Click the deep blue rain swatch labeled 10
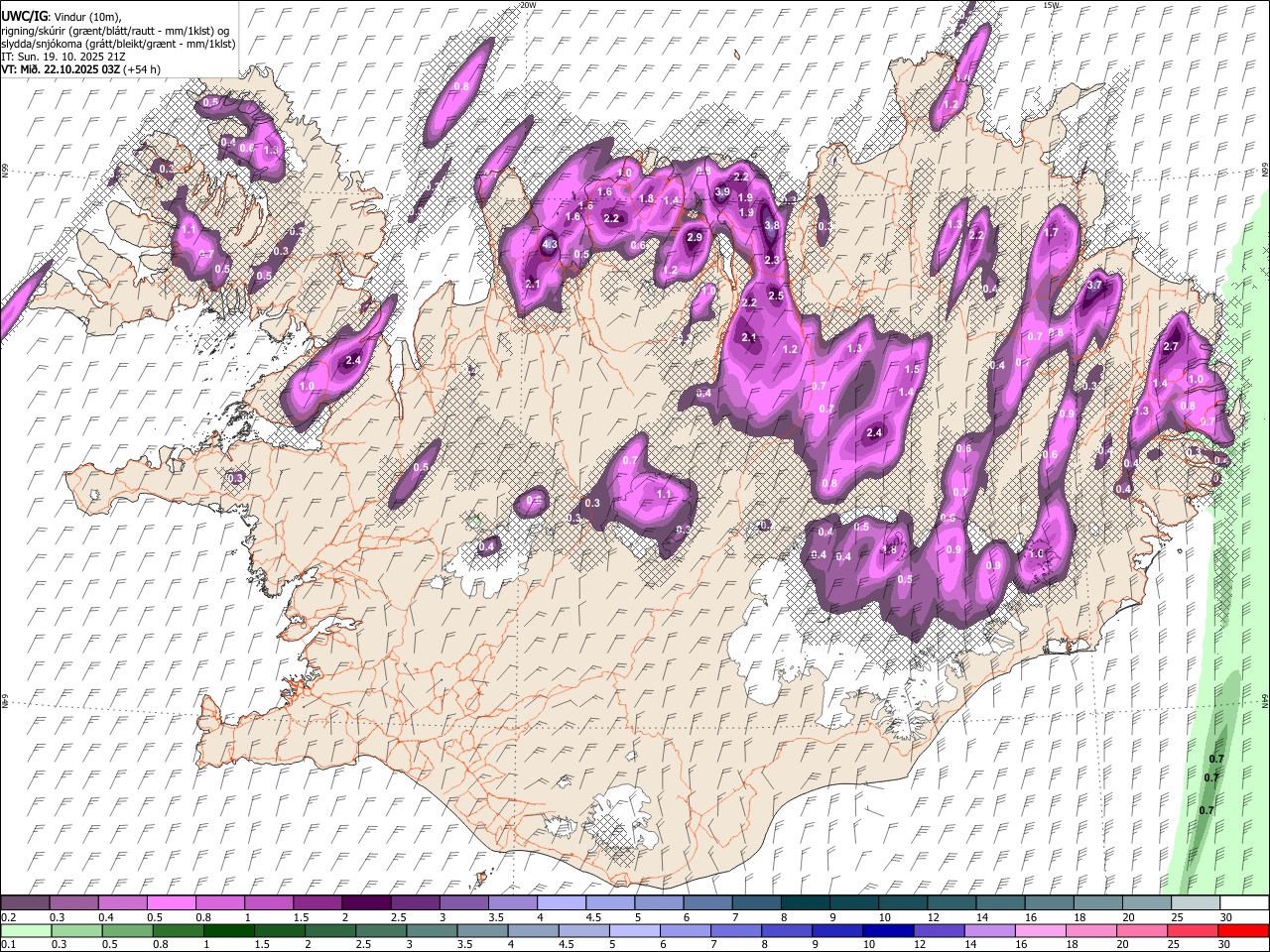 coord(889,931)
